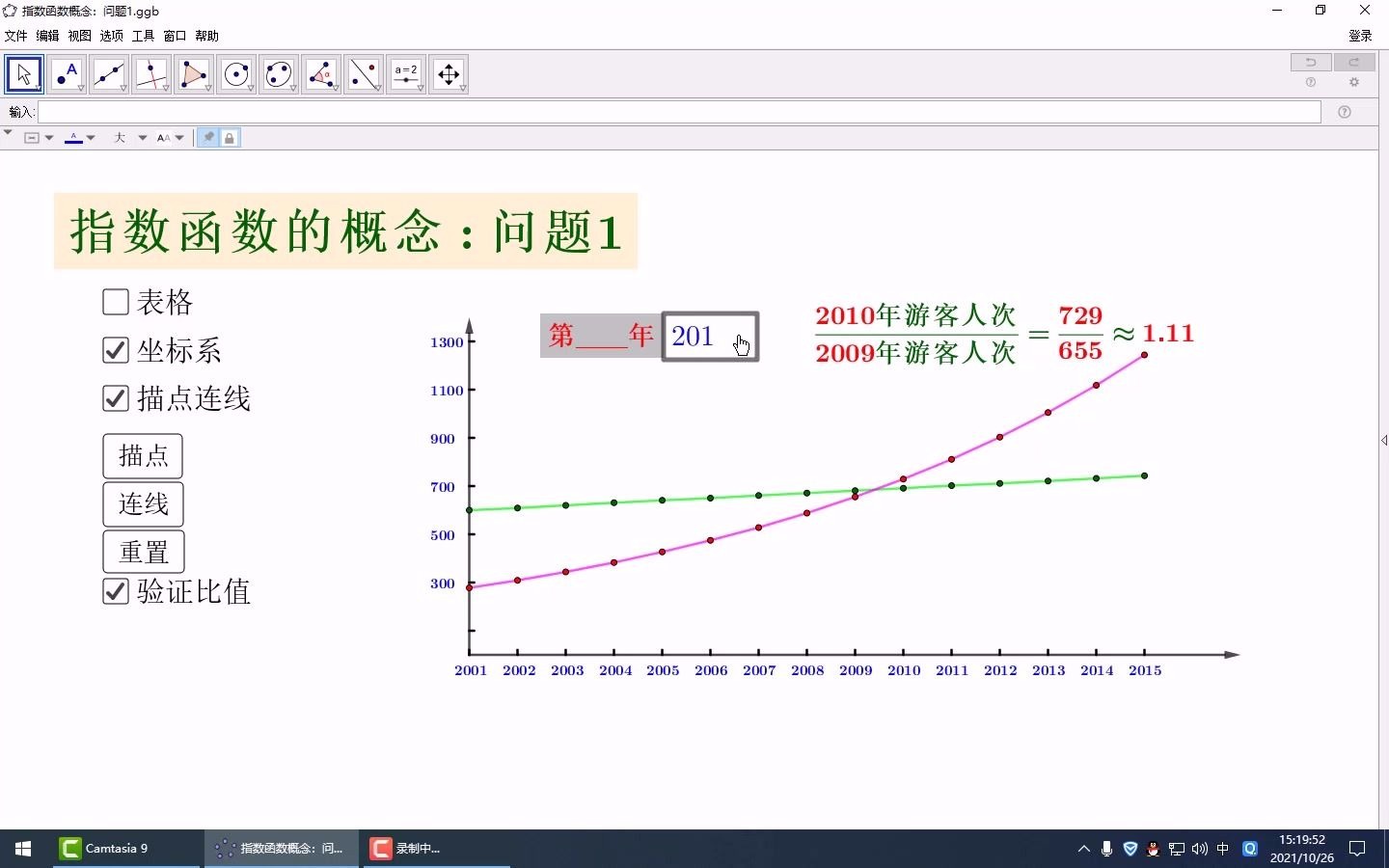Expand the Polygon tool's submenu triangle
Image resolution: width=1389 pixels, height=868 pixels.
208,89
